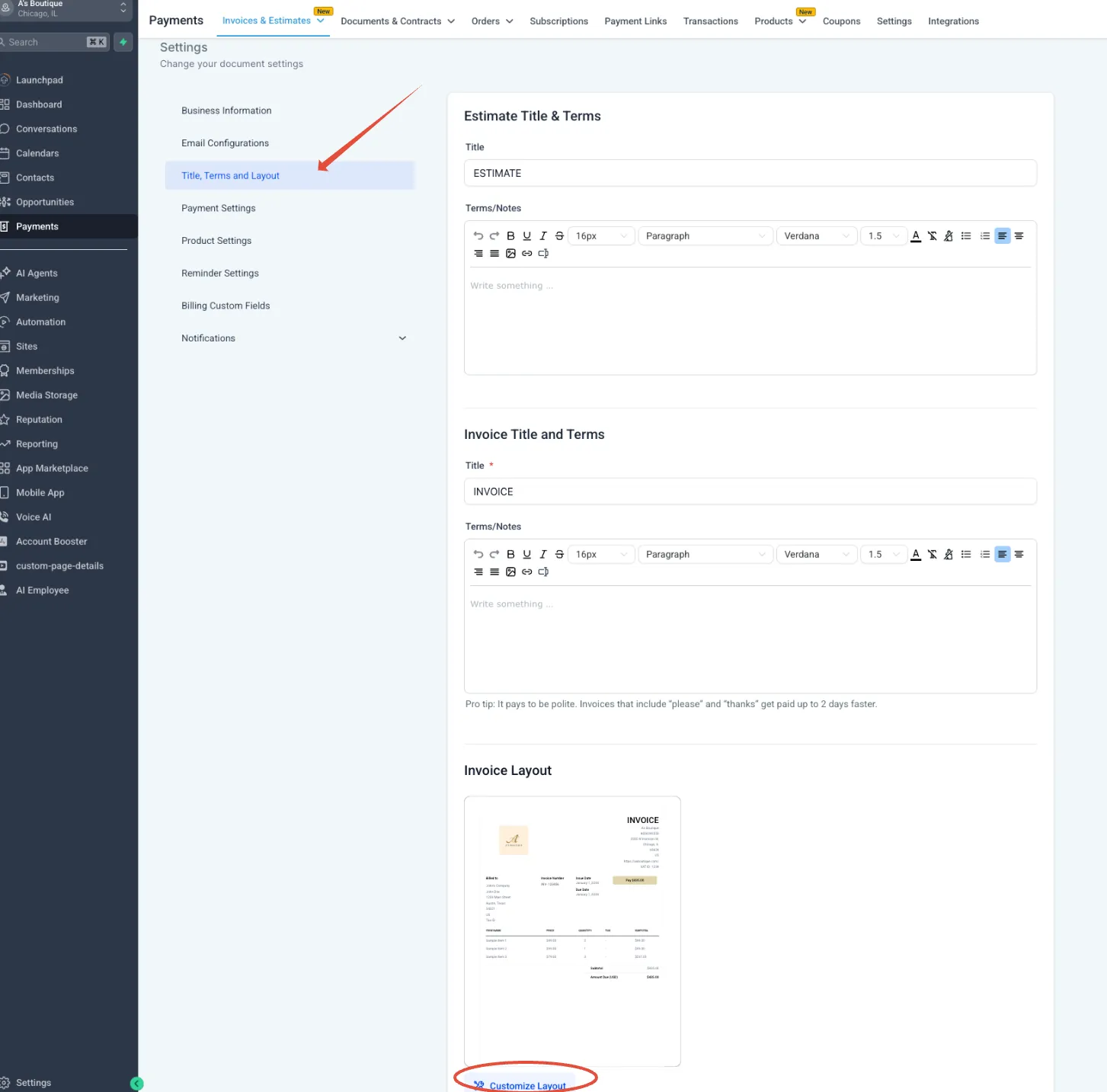Image resolution: width=1107 pixels, height=1092 pixels.
Task: Toggle left align in Estimate Terms/Notes toolbar
Action: coord(1002,236)
